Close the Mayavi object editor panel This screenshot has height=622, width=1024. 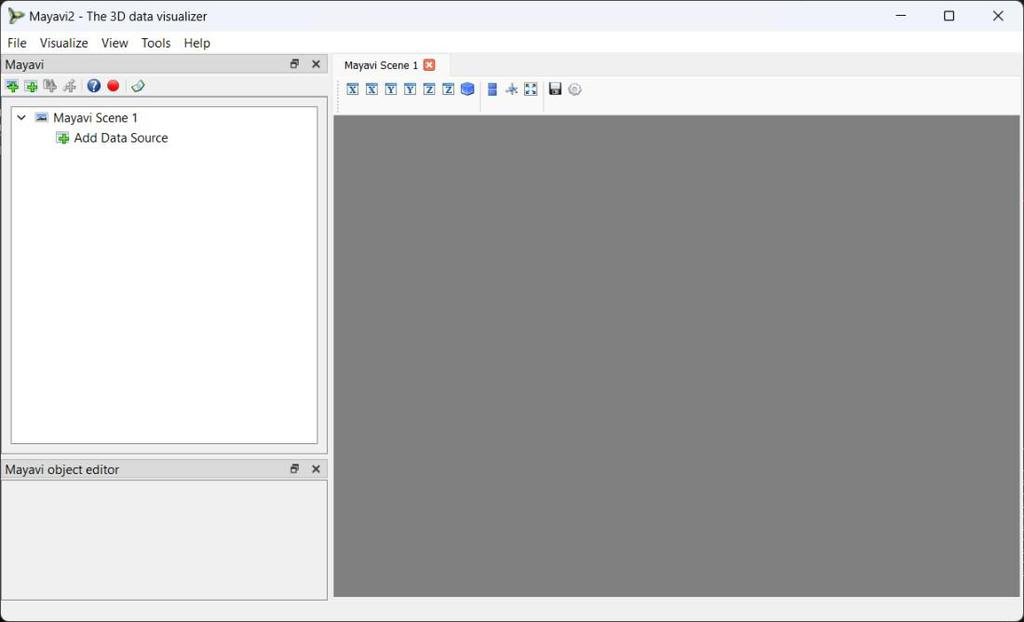[316, 469]
